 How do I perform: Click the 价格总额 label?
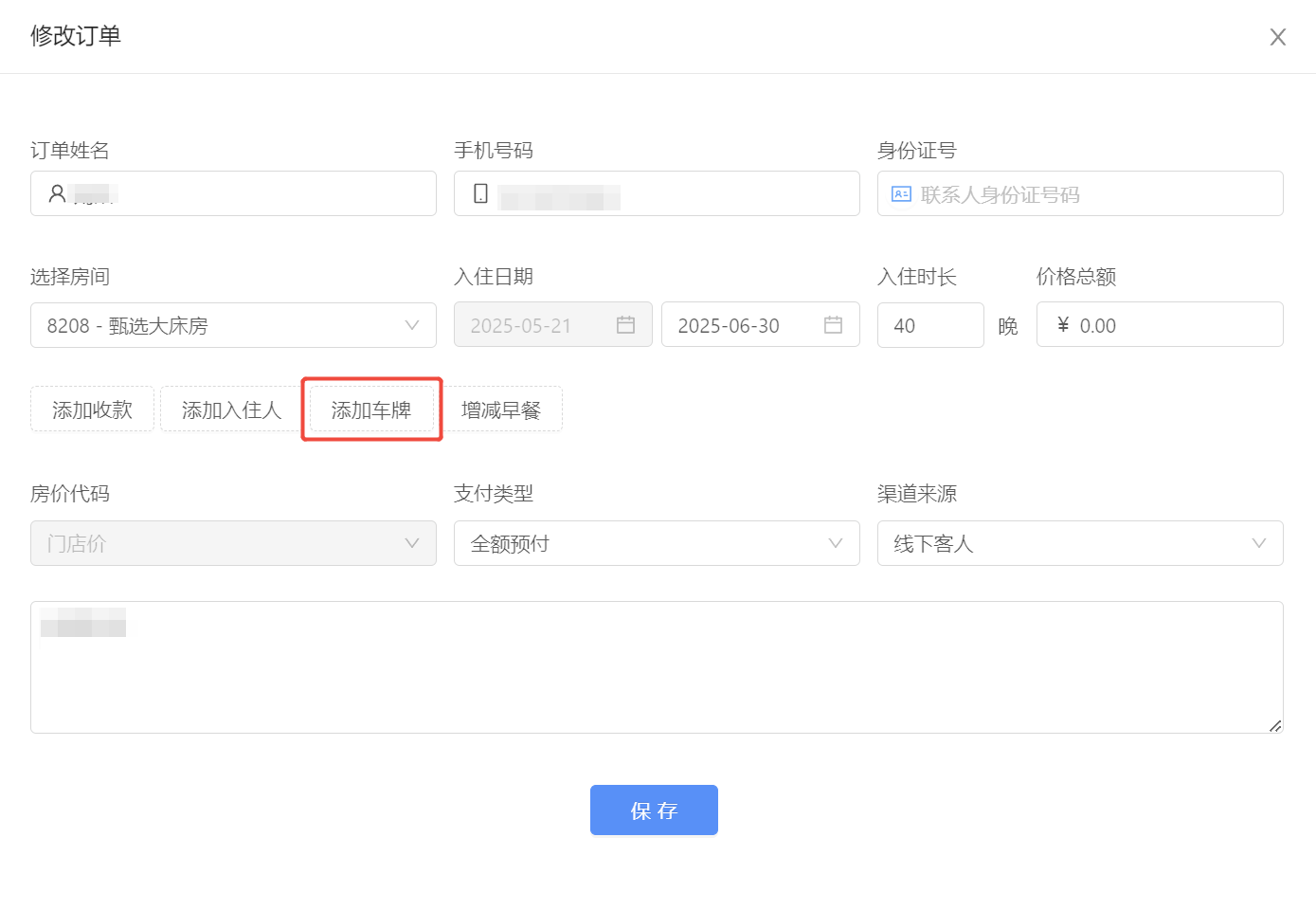click(x=1076, y=276)
